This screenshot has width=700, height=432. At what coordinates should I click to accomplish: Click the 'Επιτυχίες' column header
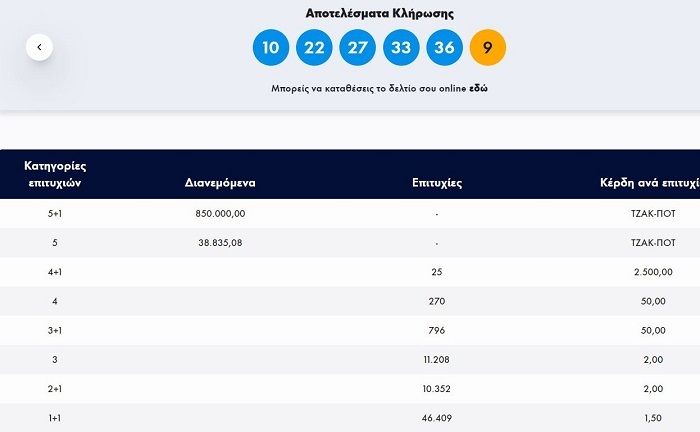437,183
